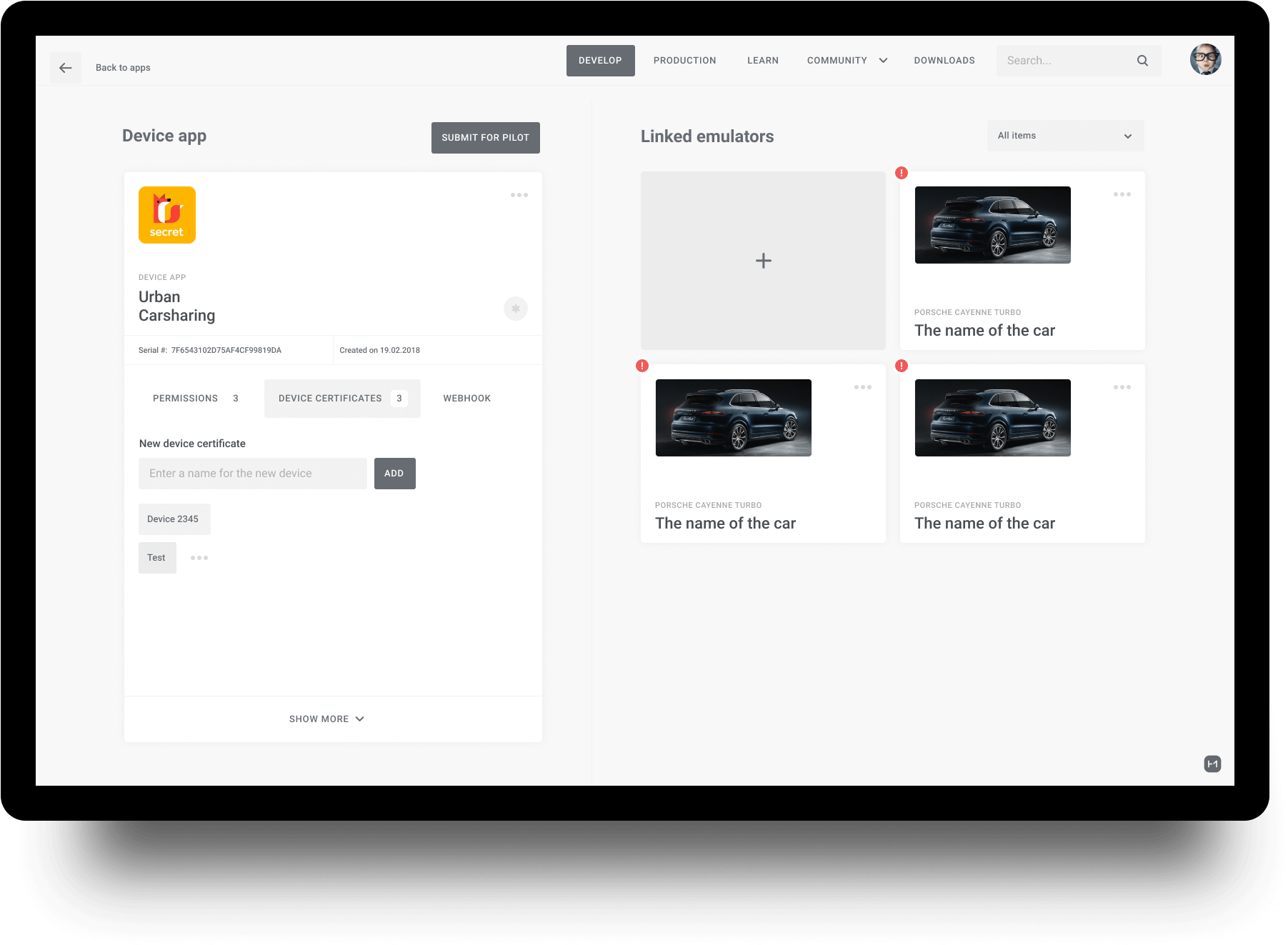Open the Webhook tab
The image size is (1288, 945).
[466, 399]
